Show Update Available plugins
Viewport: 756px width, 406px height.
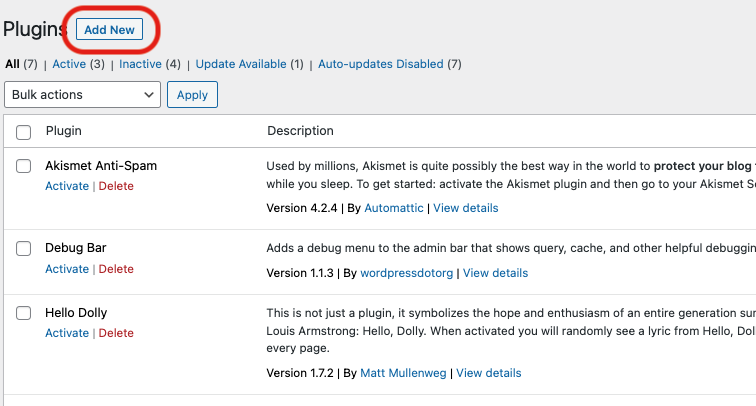coord(241,64)
